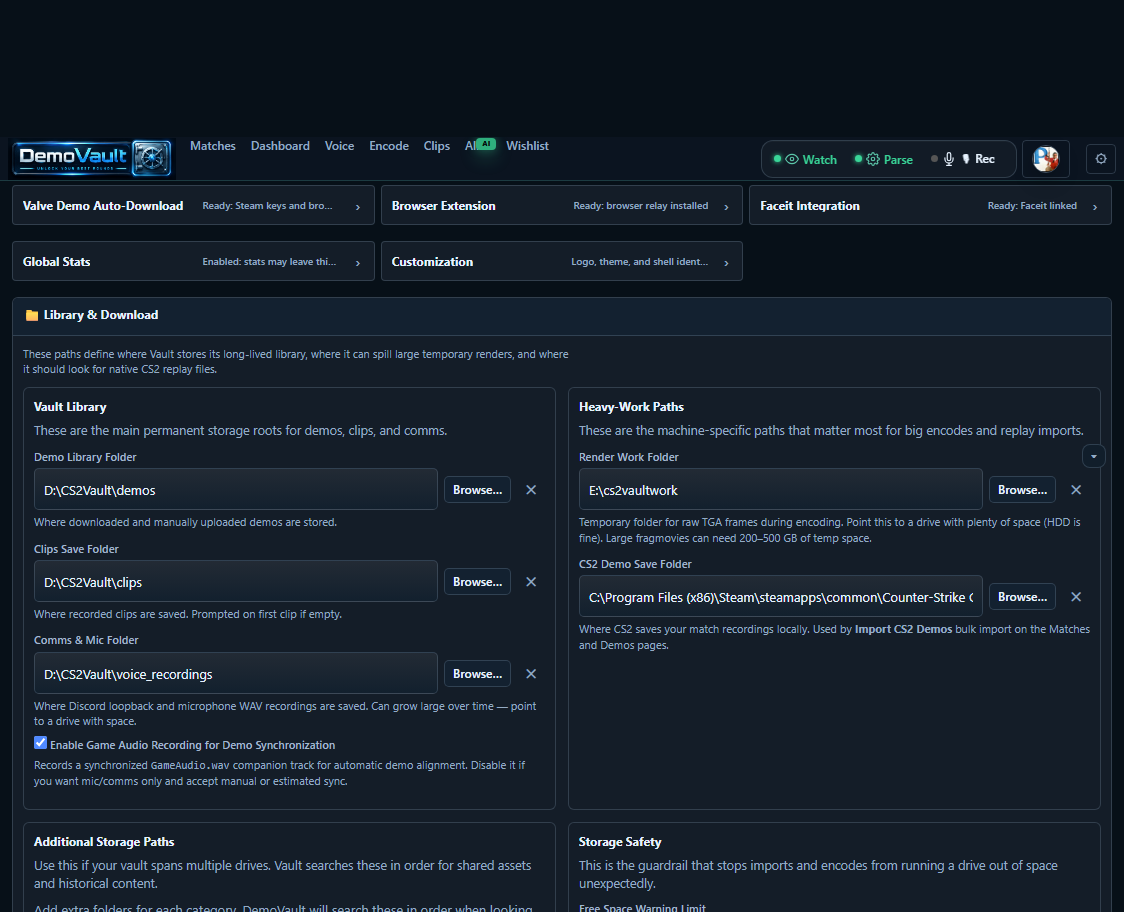Click the Storage Safety heading
Screen dimensions: 1124x912
coord(620,842)
